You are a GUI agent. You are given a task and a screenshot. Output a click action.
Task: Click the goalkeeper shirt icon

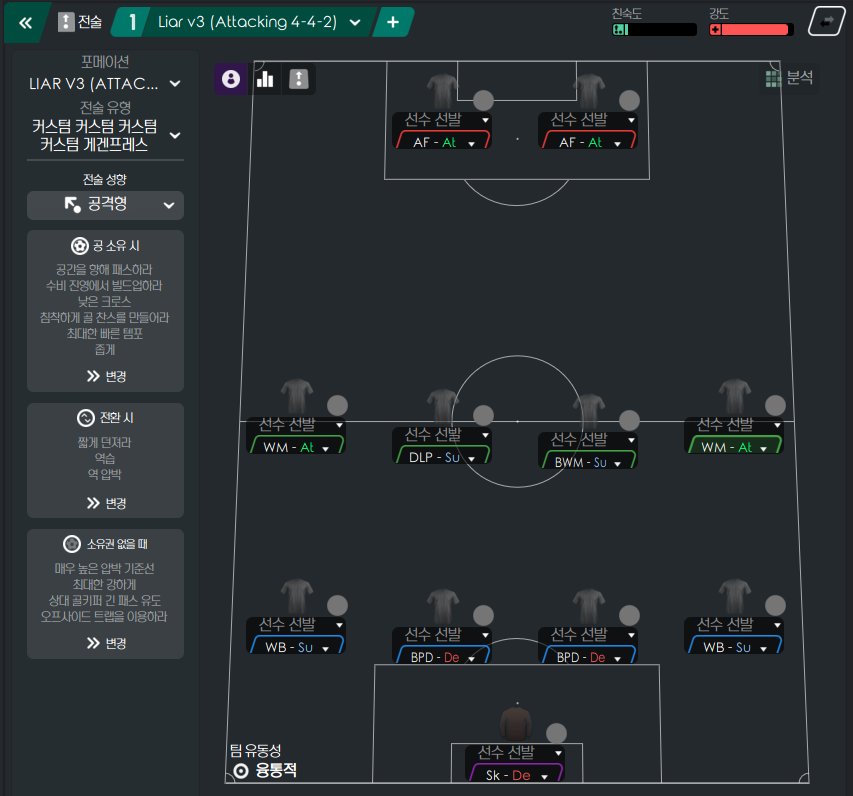pyautogui.click(x=515, y=724)
